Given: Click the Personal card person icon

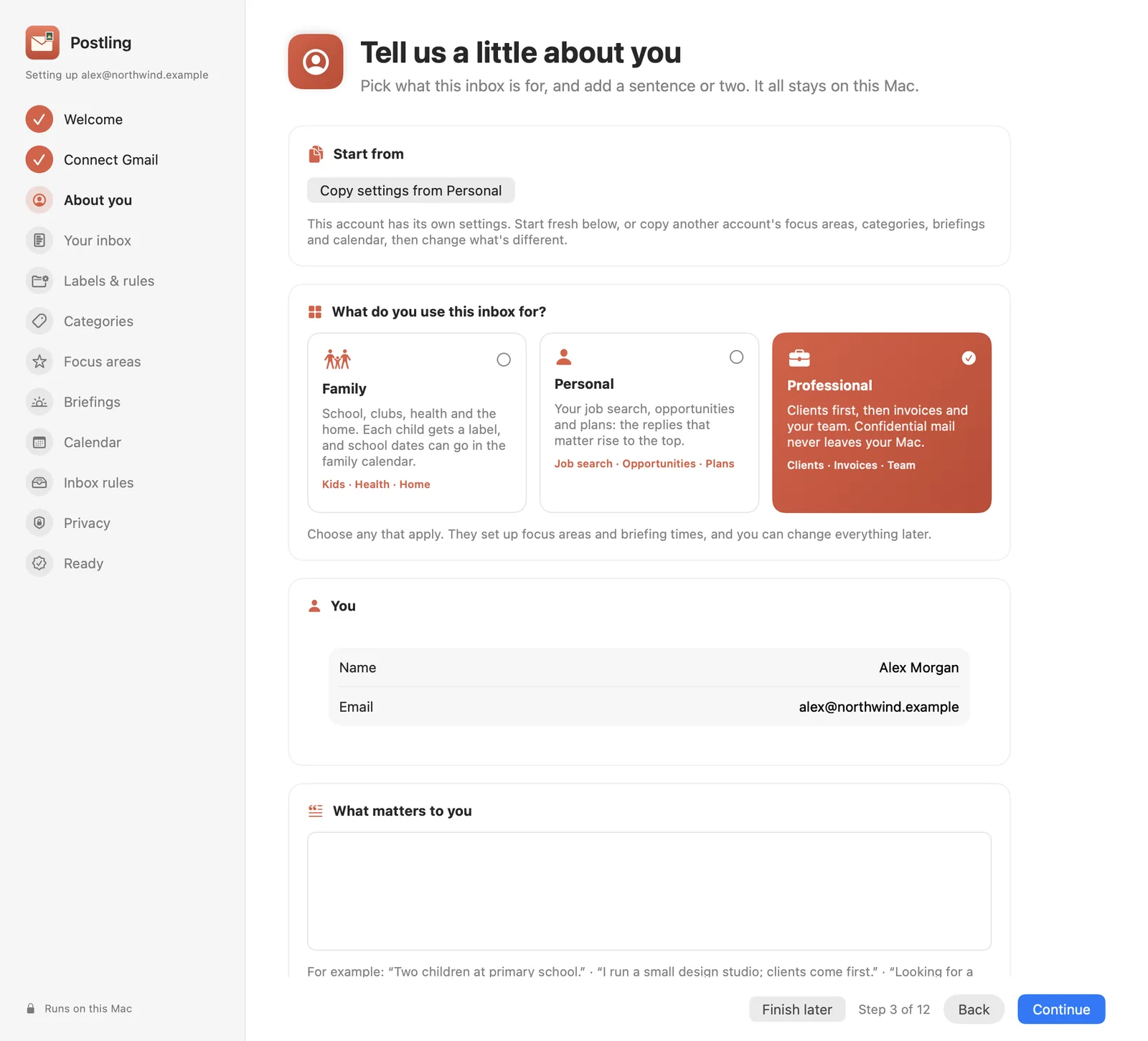Looking at the screenshot, I should [x=564, y=357].
